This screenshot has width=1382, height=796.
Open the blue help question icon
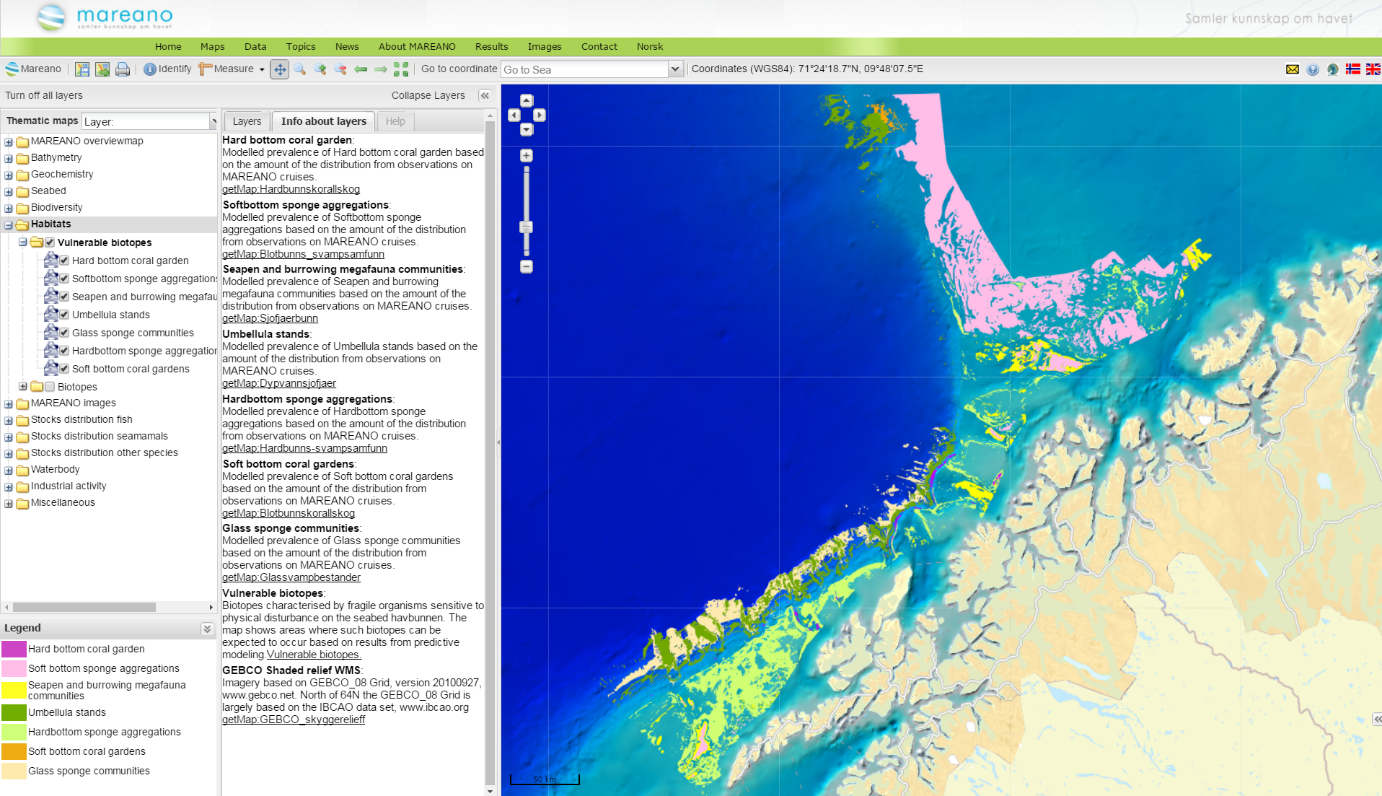[x=1313, y=69]
